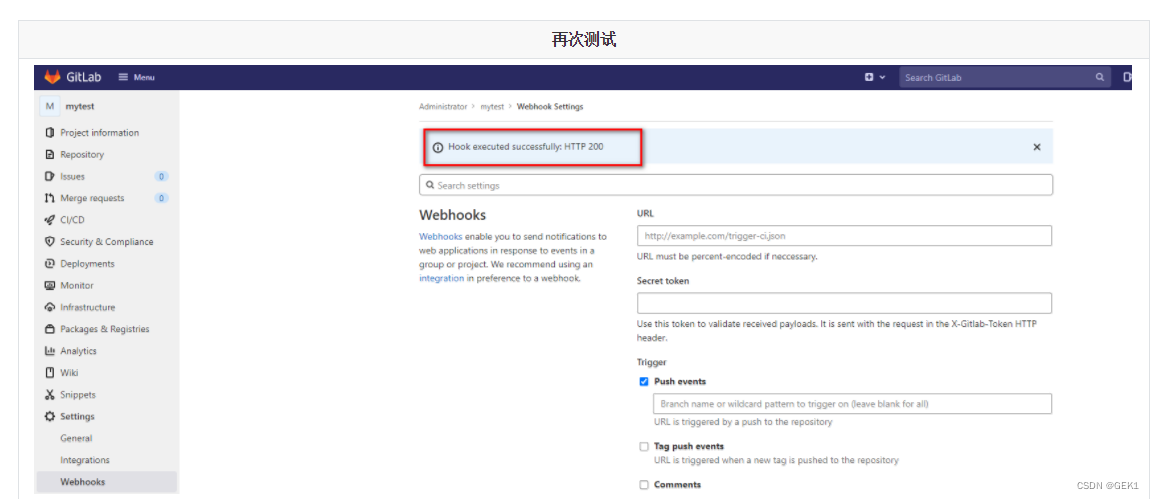Click the Wiki book icon
Image resolution: width=1154 pixels, height=499 pixels.
tap(50, 372)
